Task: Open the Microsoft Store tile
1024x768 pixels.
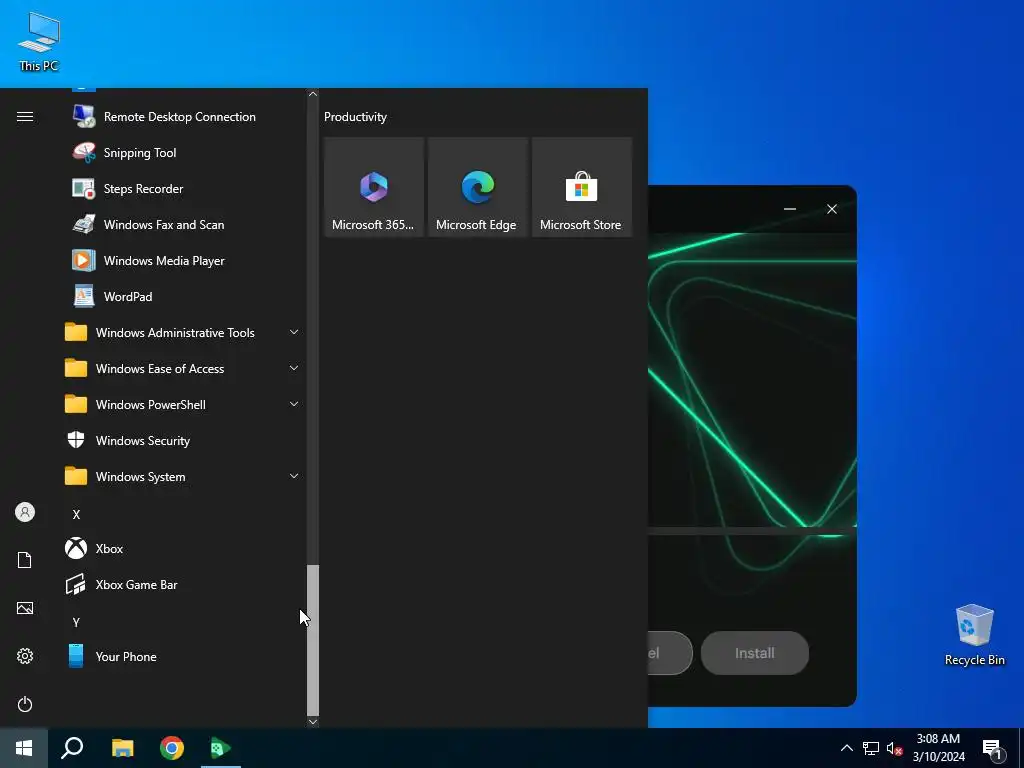Action: 581,187
